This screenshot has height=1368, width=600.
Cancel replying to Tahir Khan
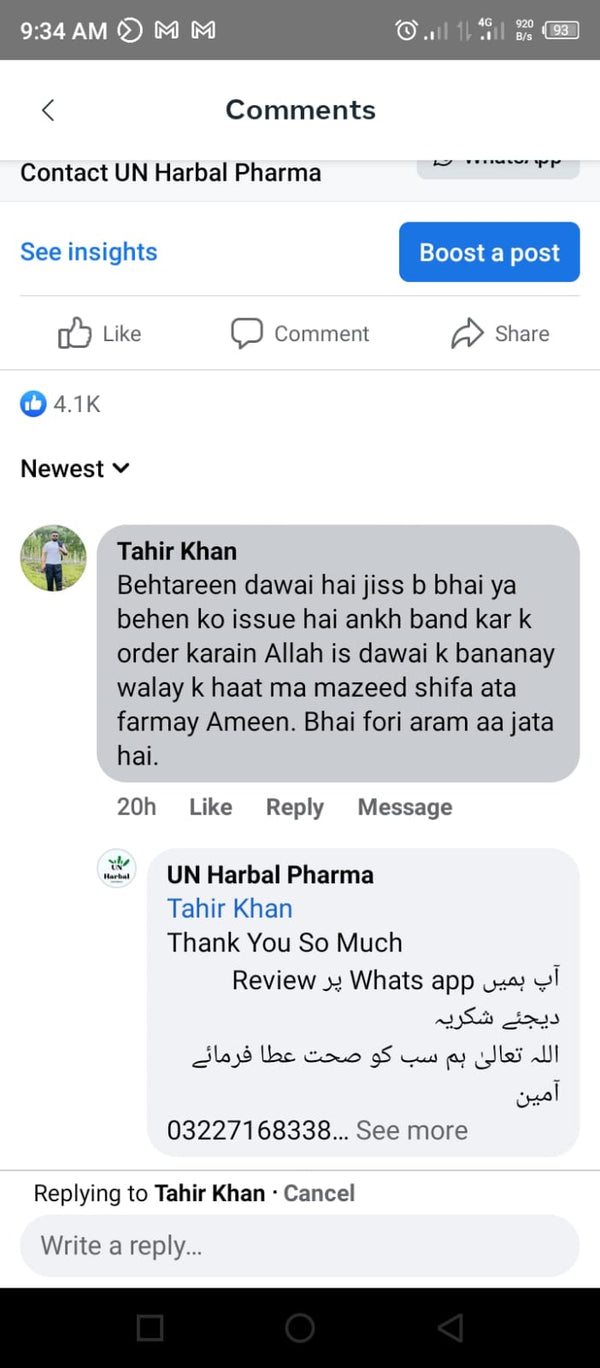[x=319, y=1193]
